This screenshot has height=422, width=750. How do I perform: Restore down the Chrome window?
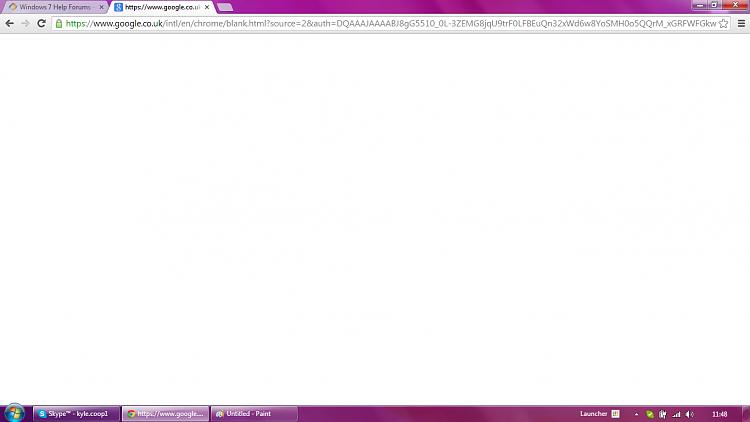(714, 5)
